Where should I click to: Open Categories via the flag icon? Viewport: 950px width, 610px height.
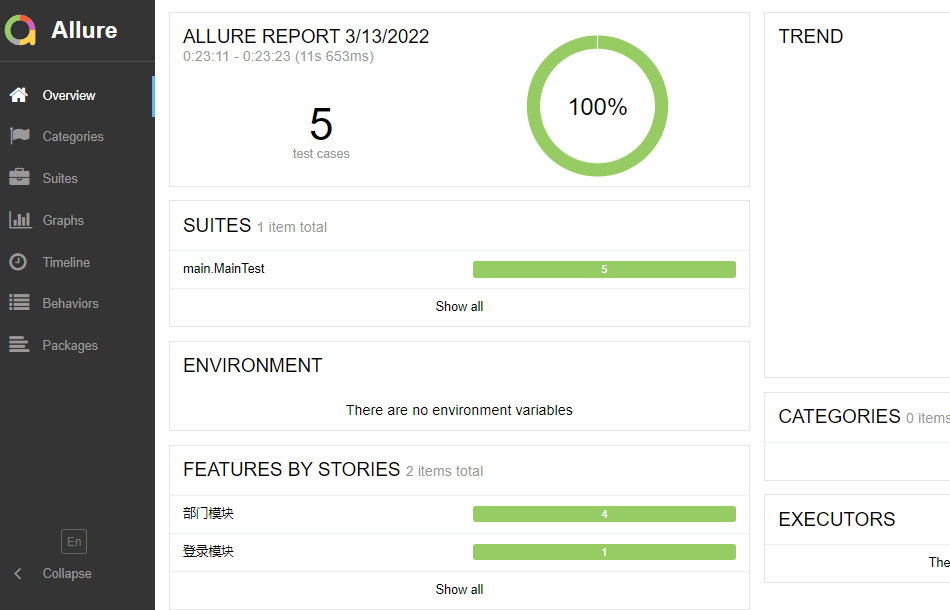19,136
